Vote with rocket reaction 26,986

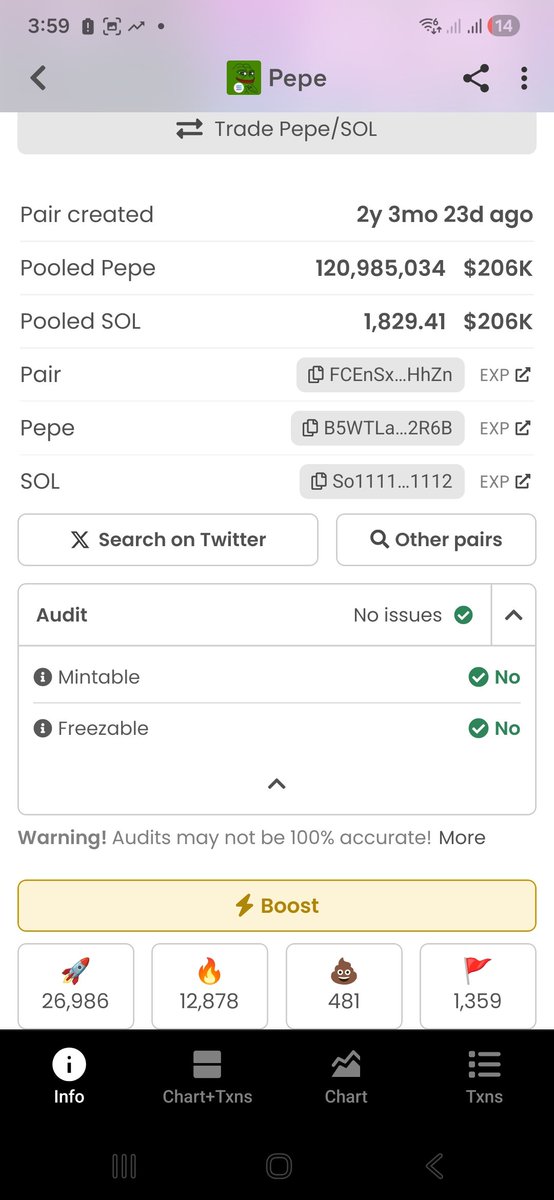(75, 986)
